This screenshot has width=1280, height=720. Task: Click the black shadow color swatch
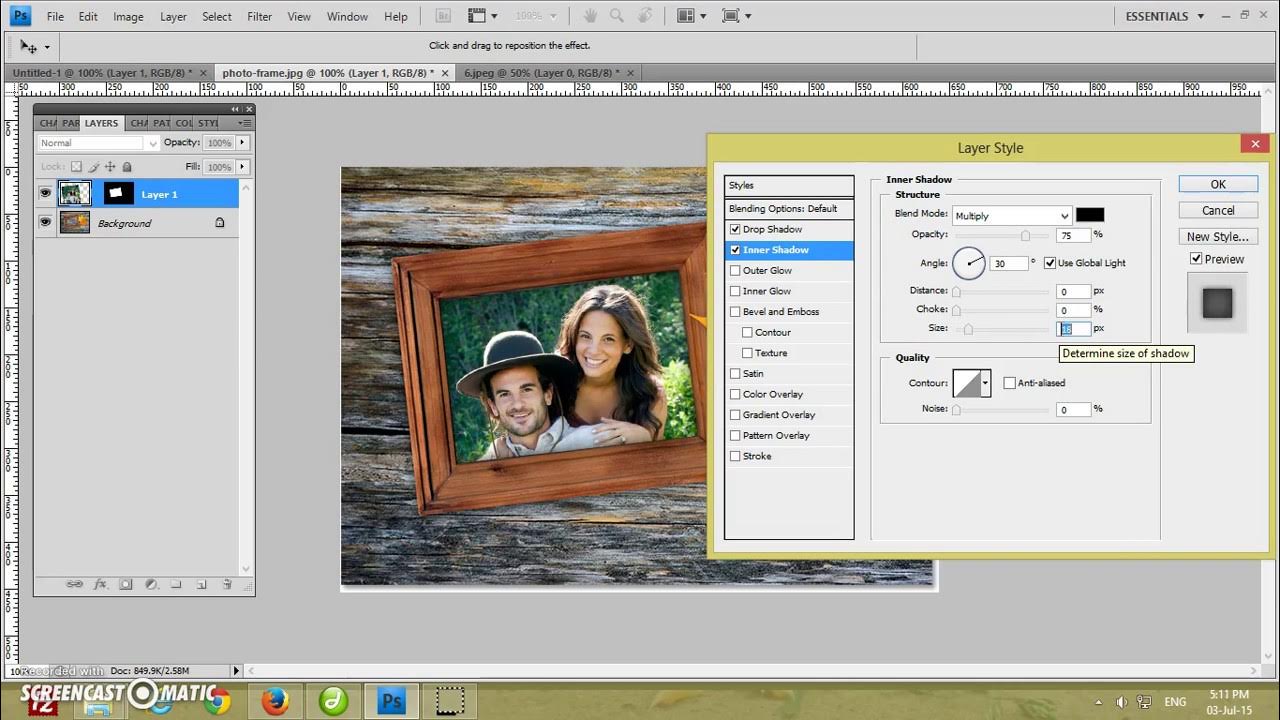pos(1089,215)
